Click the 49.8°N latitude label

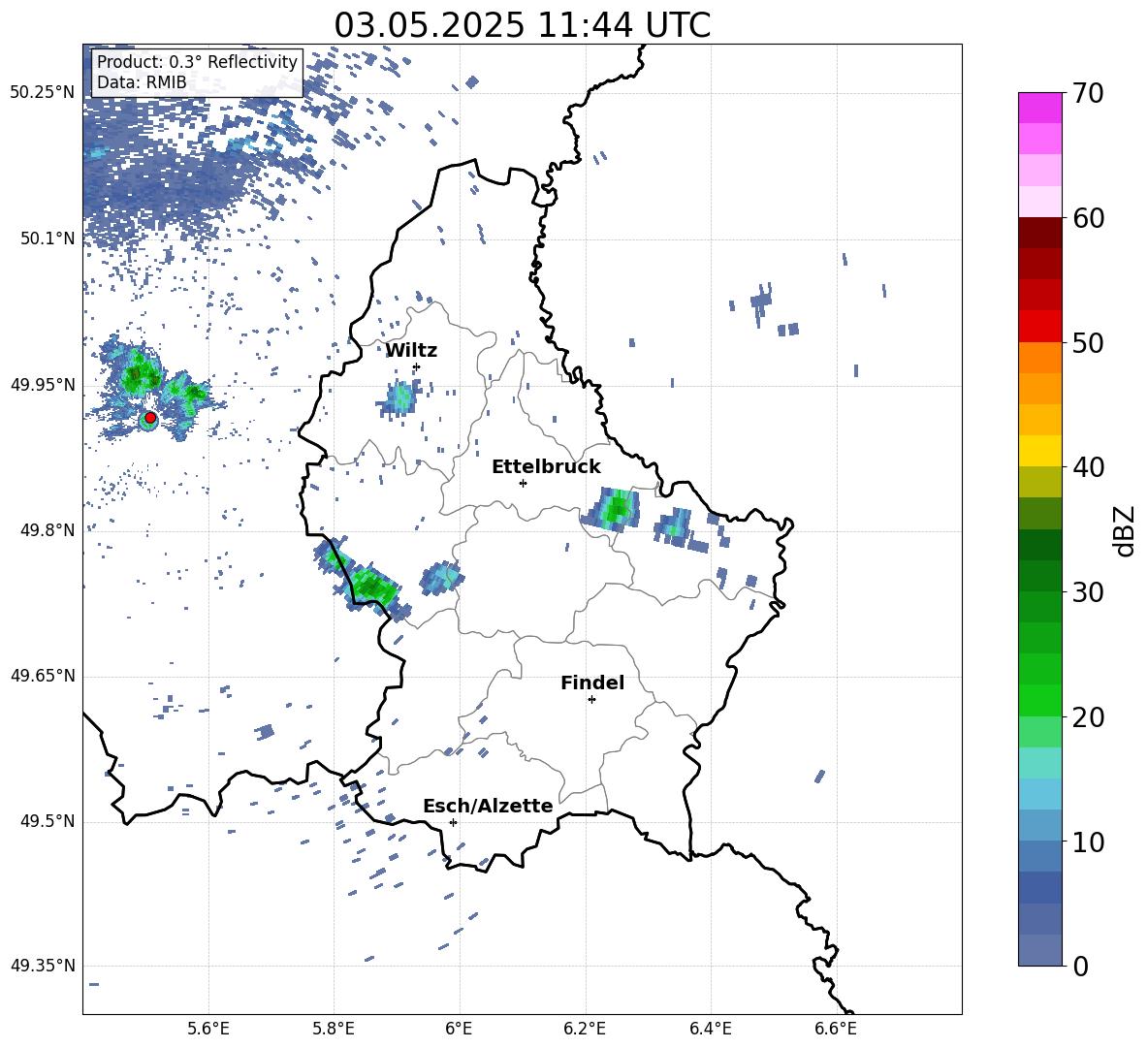point(48,530)
